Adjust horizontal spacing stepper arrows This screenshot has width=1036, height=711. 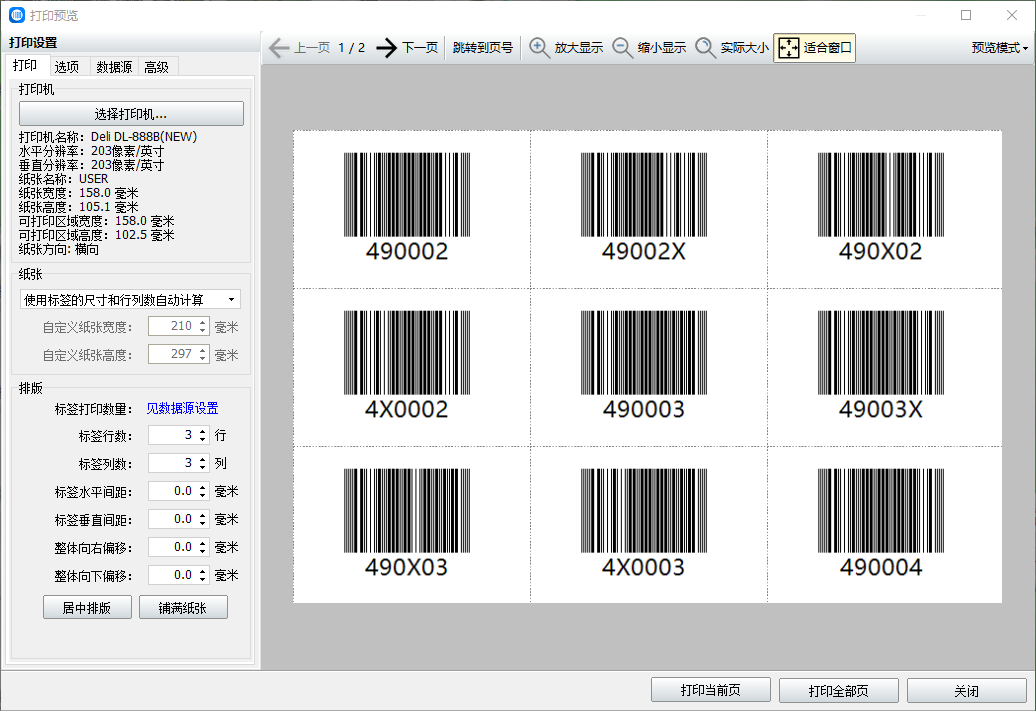(203, 491)
